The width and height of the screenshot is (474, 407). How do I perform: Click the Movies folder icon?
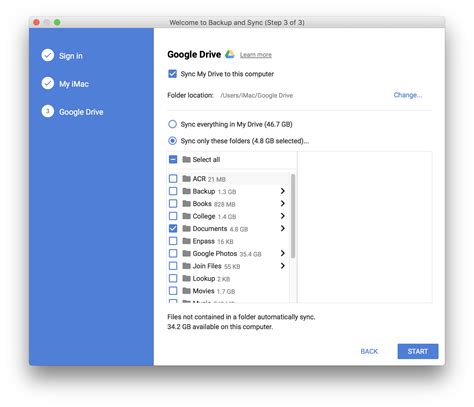point(186,291)
